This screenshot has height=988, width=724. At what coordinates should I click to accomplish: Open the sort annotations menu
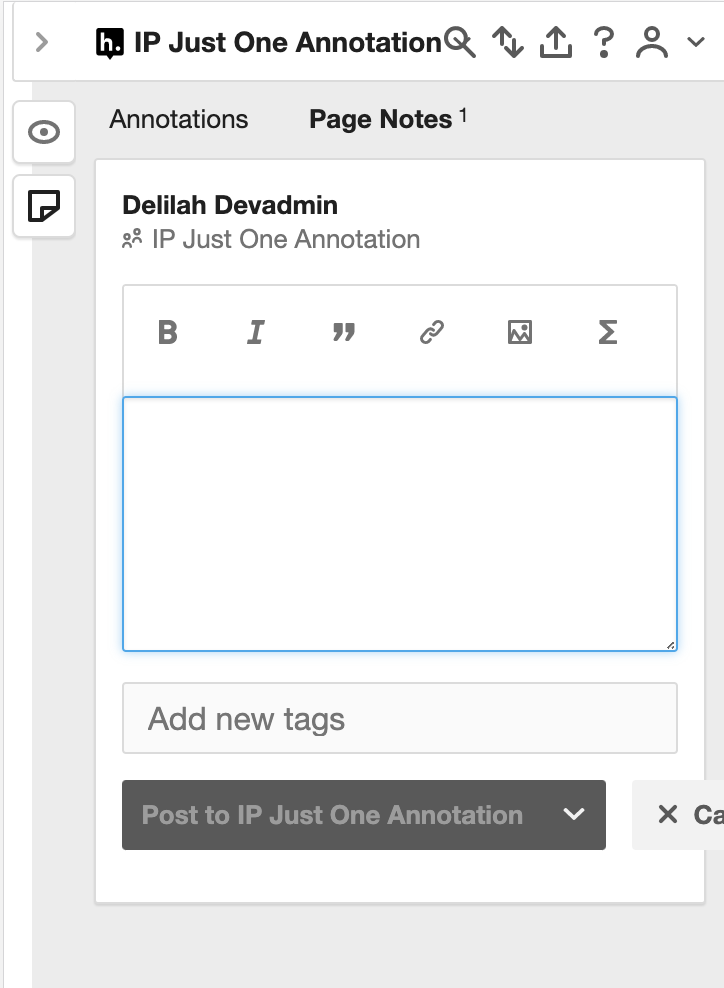508,42
